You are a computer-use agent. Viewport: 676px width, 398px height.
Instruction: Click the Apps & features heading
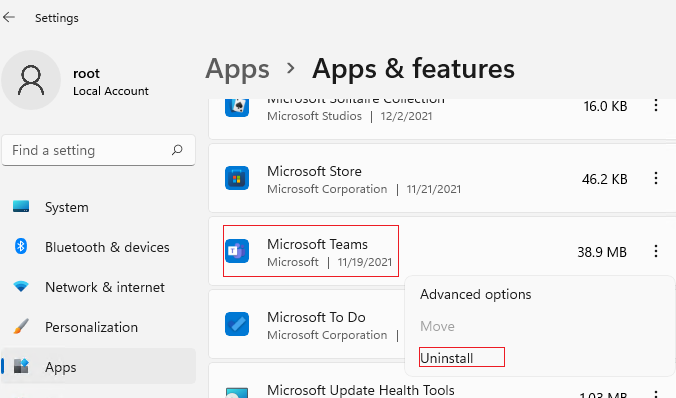coord(413,69)
